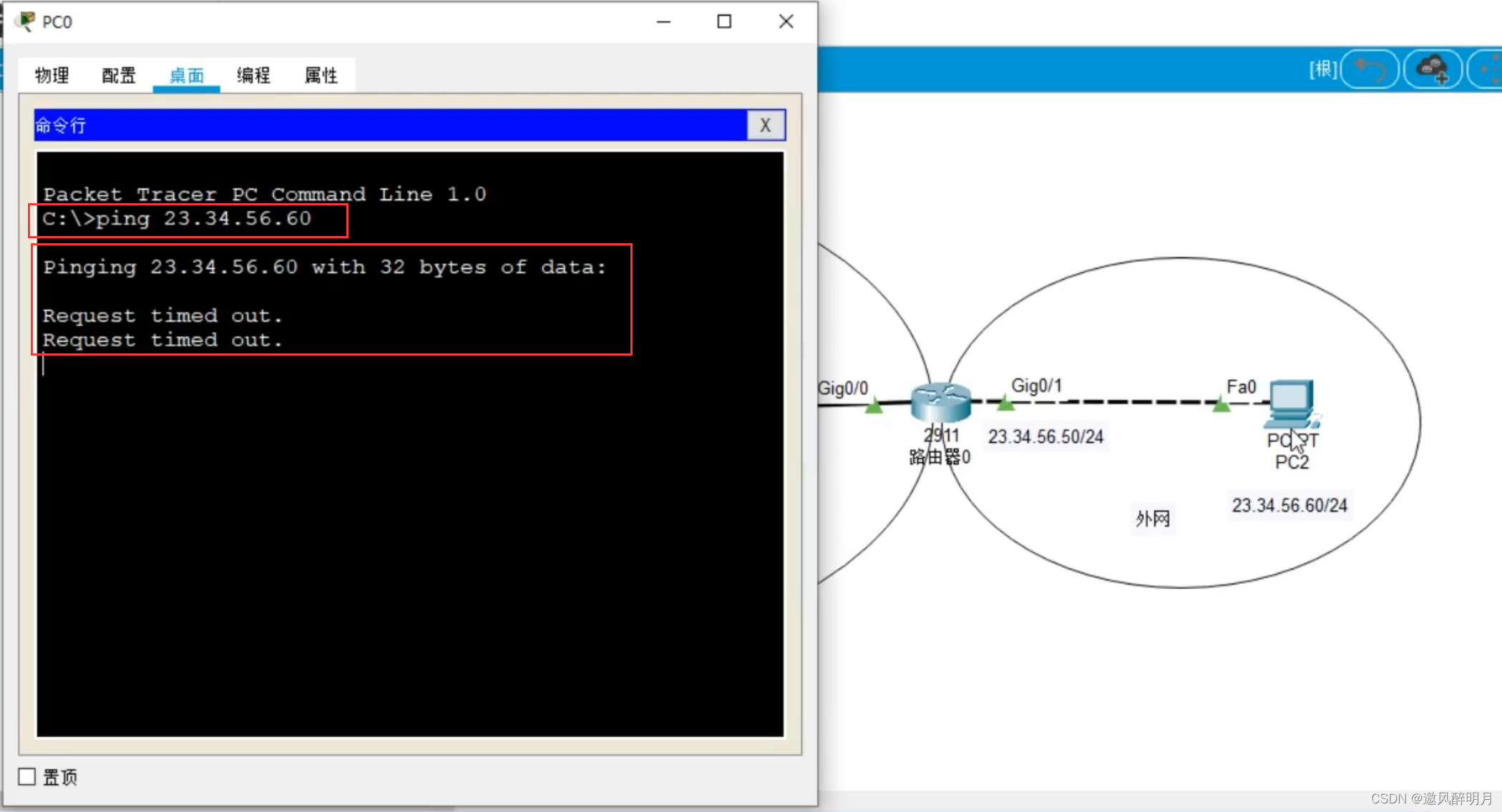Click the back level arrow button

(x=1370, y=69)
